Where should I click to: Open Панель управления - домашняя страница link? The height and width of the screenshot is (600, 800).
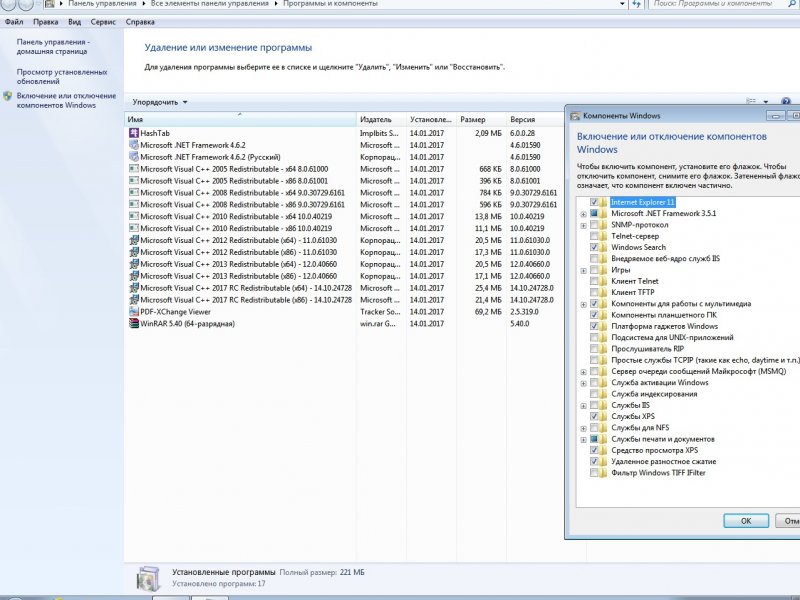click(x=53, y=46)
